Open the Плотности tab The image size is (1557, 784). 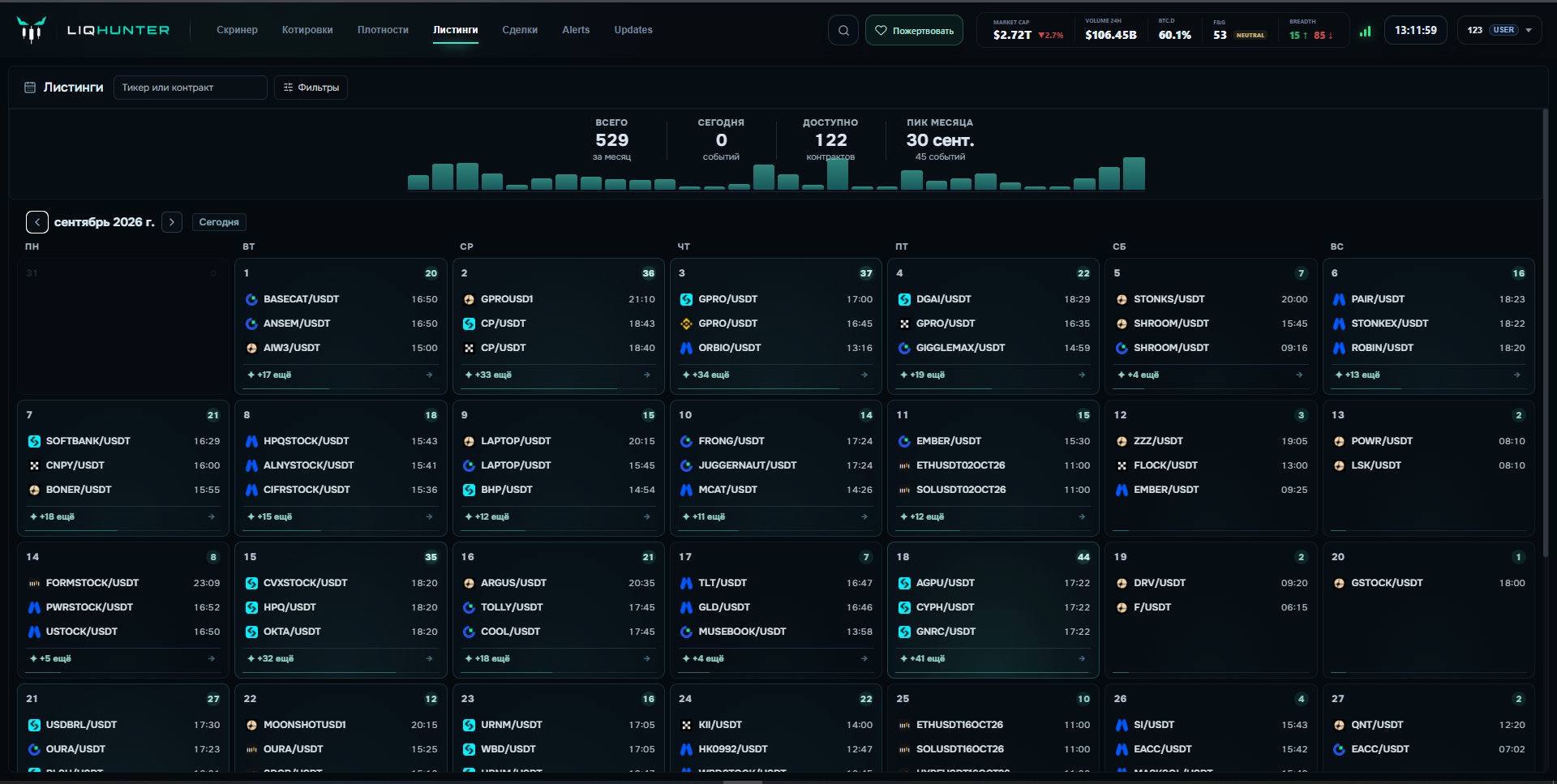click(383, 30)
